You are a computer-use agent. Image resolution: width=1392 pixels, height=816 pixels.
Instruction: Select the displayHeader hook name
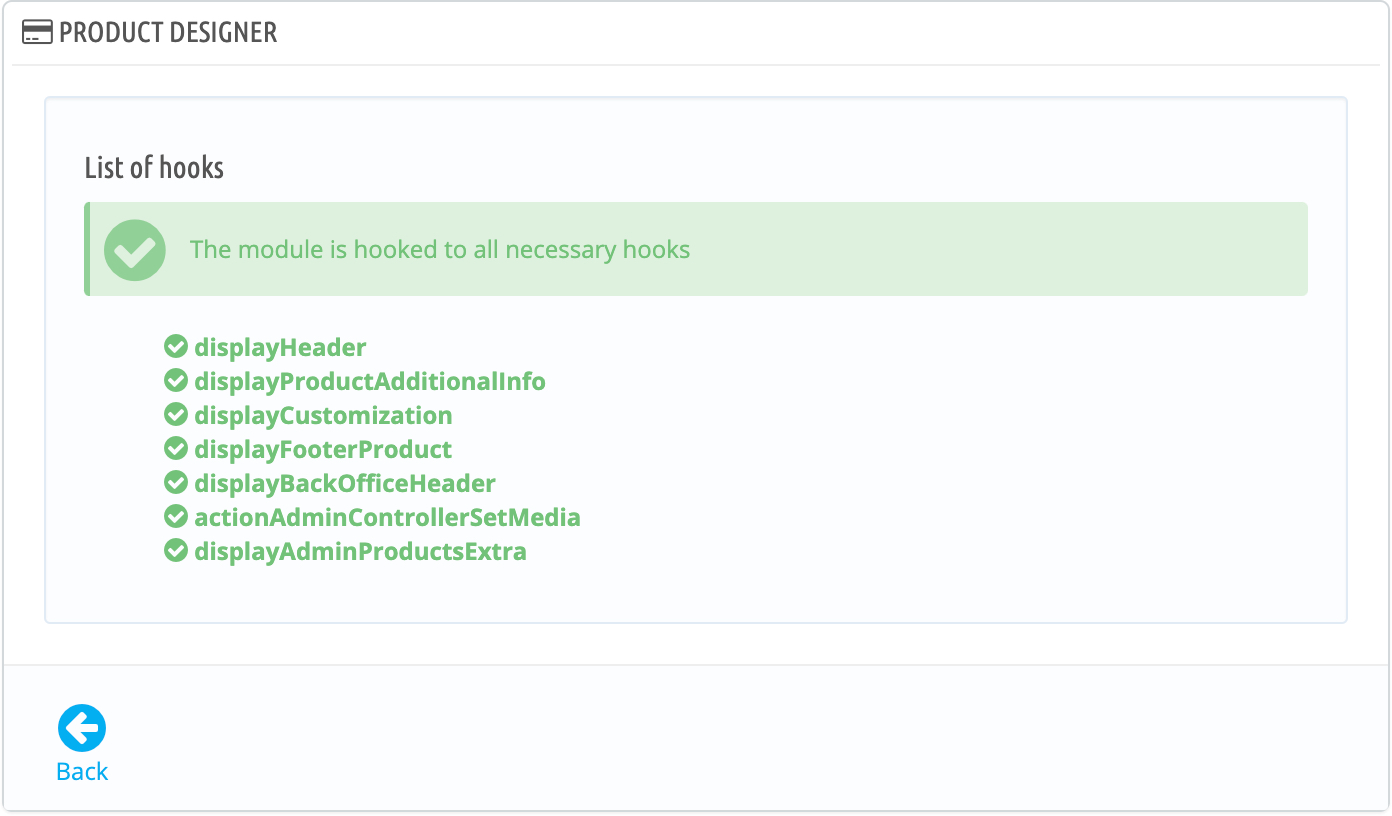click(281, 348)
